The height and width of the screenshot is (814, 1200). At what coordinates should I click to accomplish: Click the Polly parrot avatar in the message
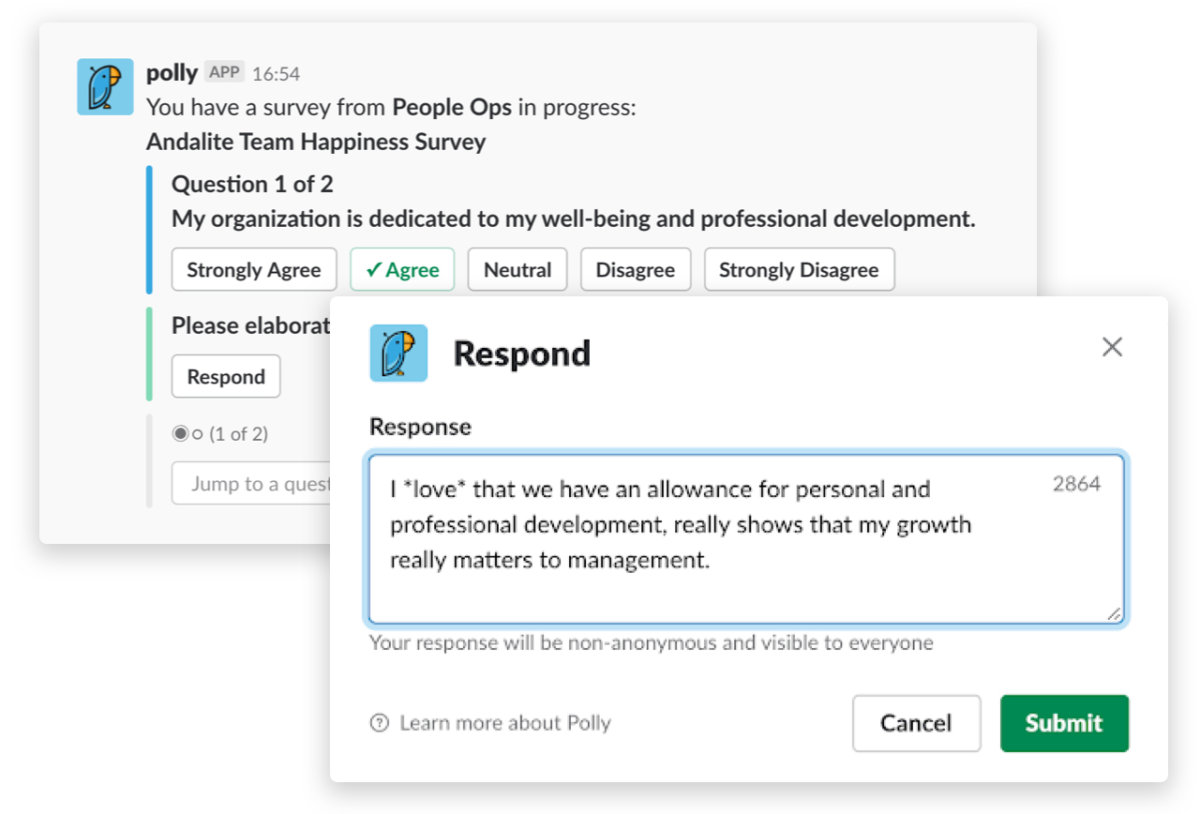[x=105, y=87]
